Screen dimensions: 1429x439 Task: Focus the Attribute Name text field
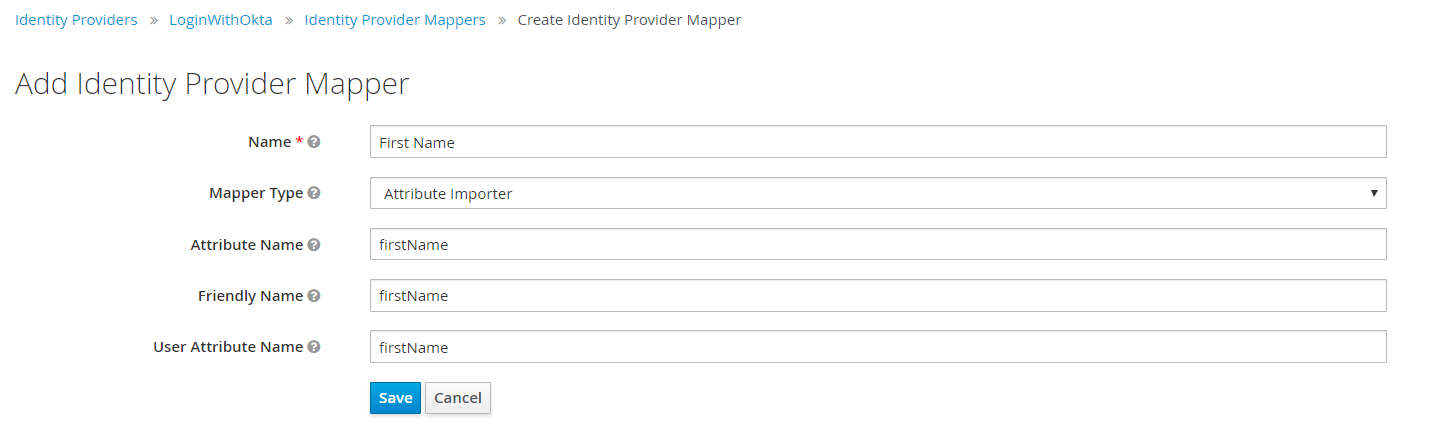click(877, 245)
